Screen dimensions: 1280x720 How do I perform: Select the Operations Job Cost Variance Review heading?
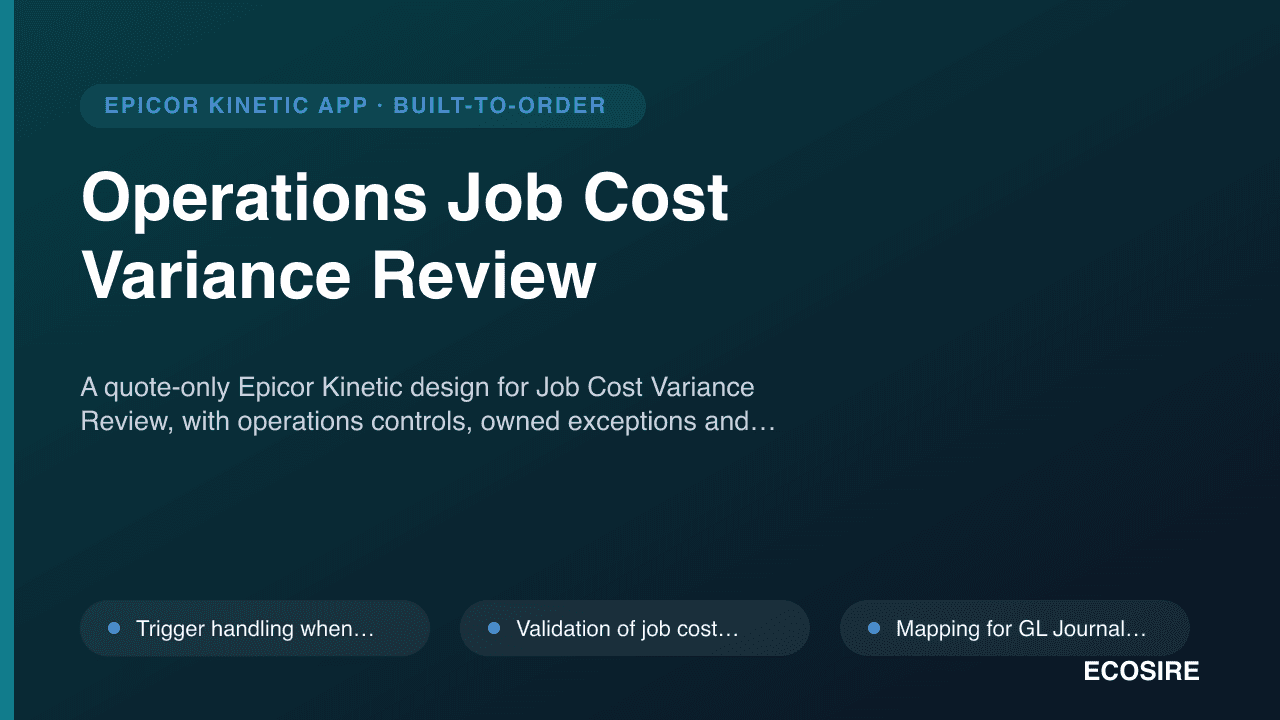pyautogui.click(x=405, y=237)
